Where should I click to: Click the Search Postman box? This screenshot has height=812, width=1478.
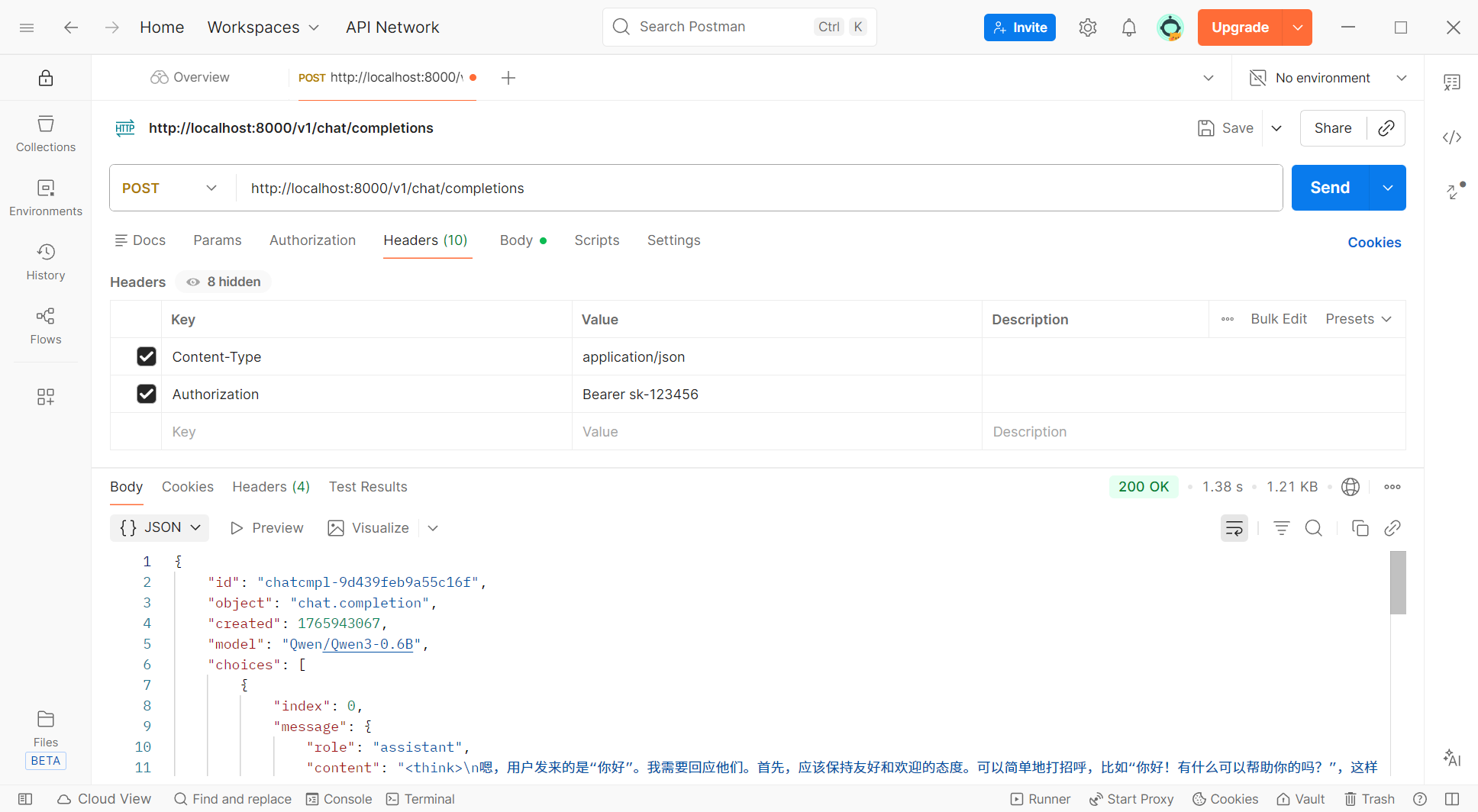point(740,27)
